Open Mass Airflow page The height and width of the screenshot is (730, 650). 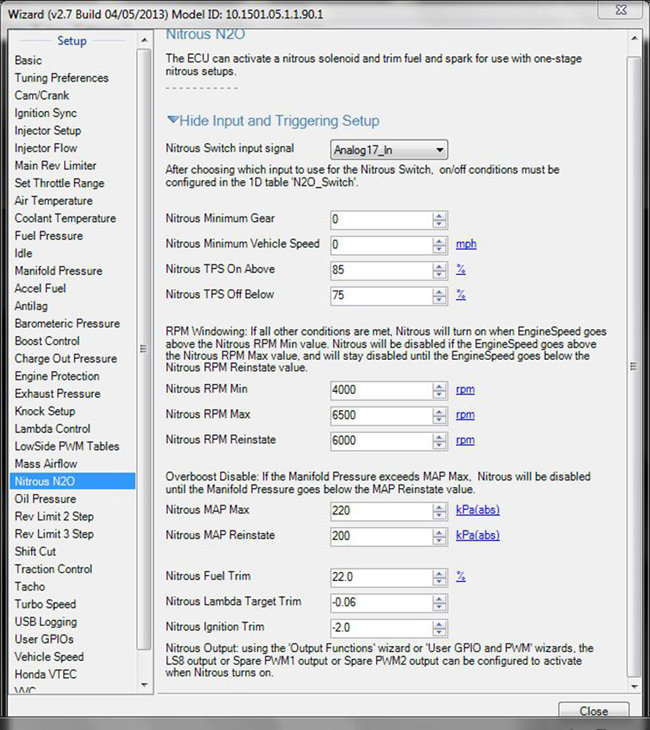pos(46,464)
